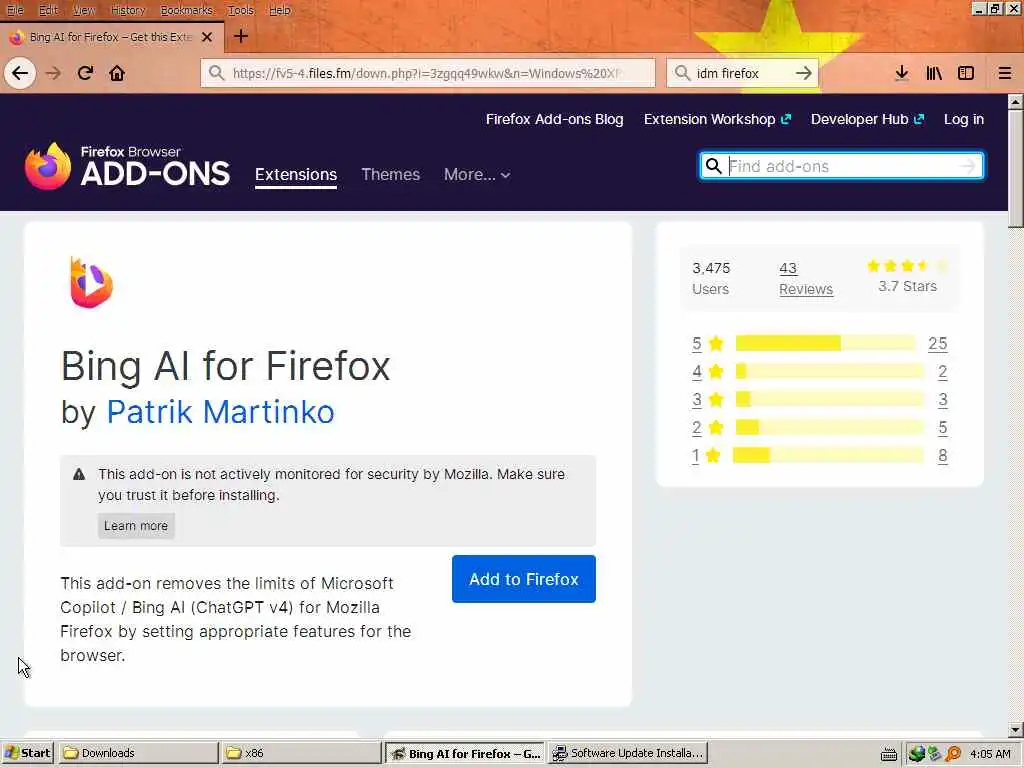Open the Bookmarks menu
This screenshot has width=1024, height=768.
point(187,10)
